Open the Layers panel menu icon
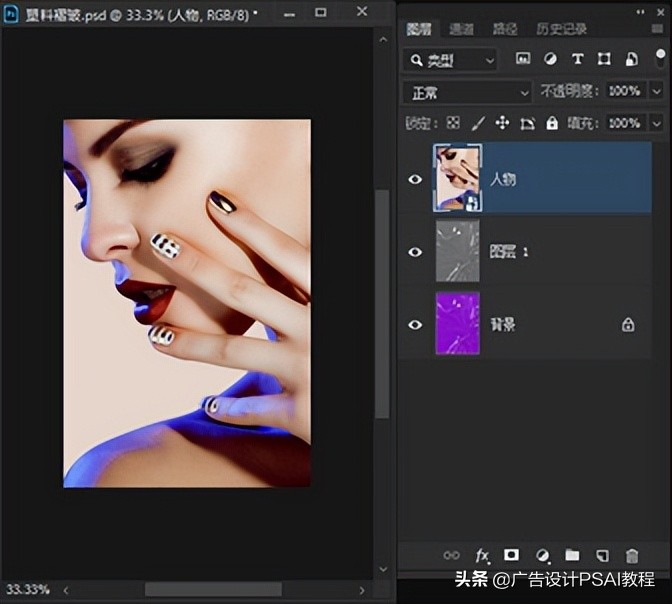The width and height of the screenshot is (672, 604). coord(657,29)
